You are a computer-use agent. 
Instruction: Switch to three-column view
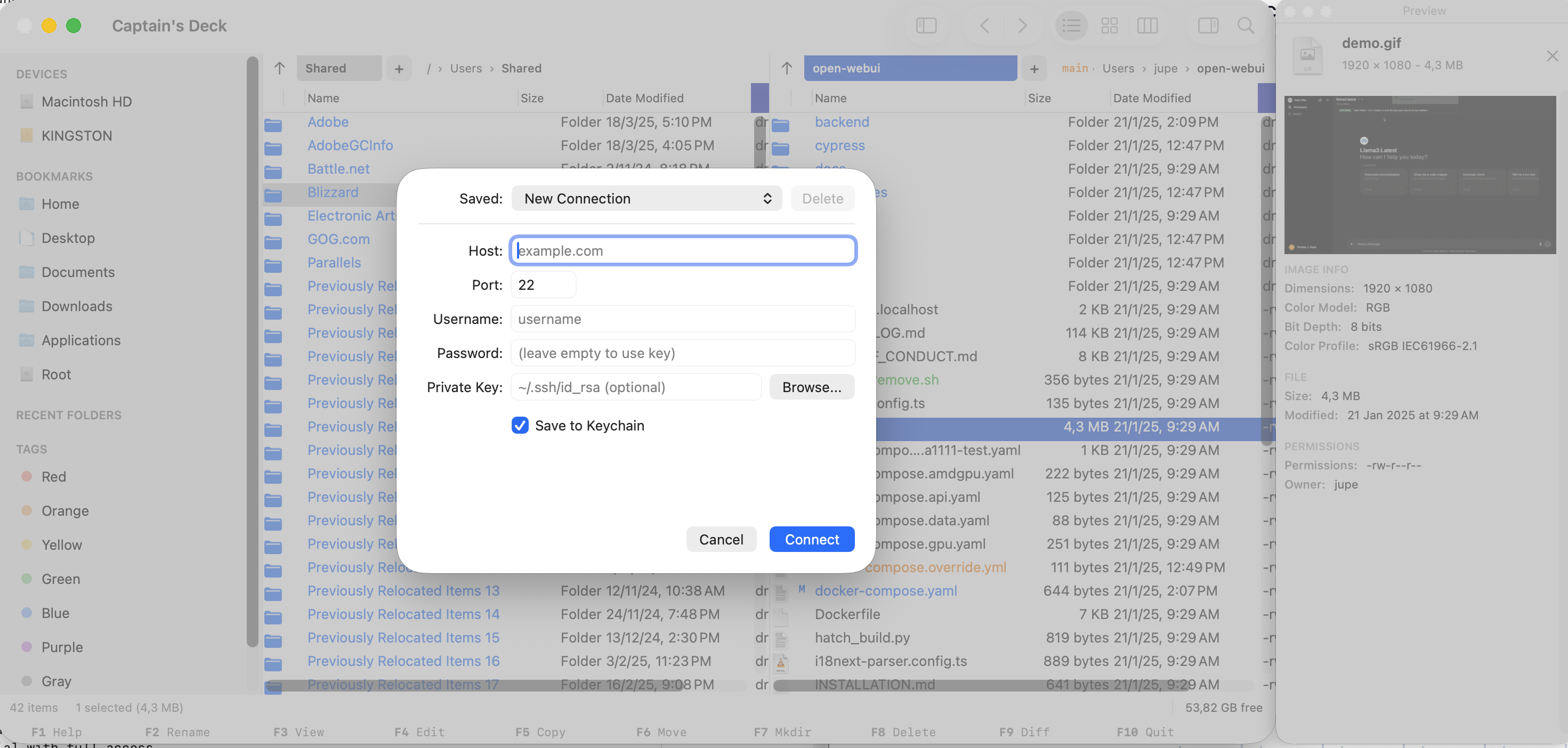[x=1148, y=26]
